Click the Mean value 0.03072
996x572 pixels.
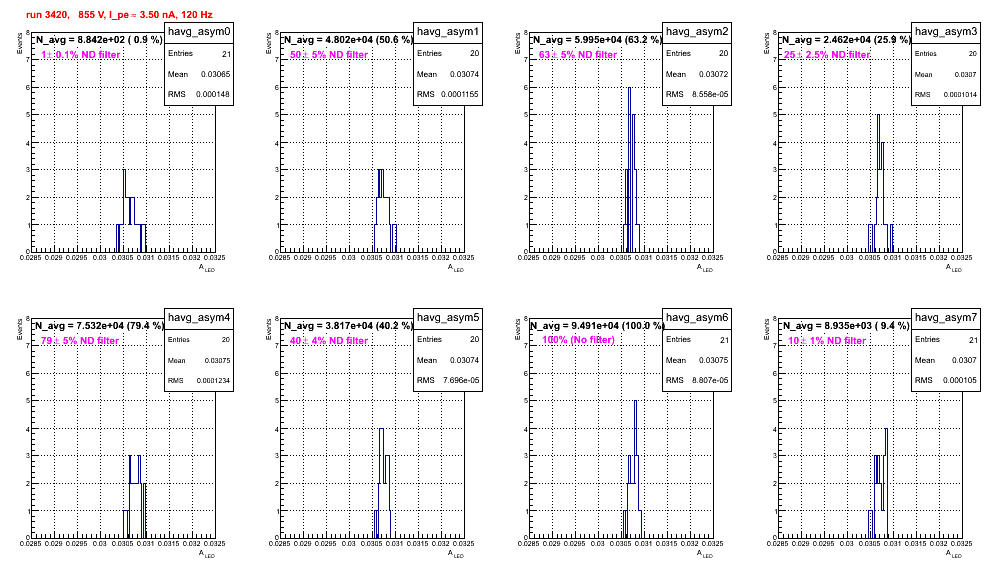click(x=714, y=74)
